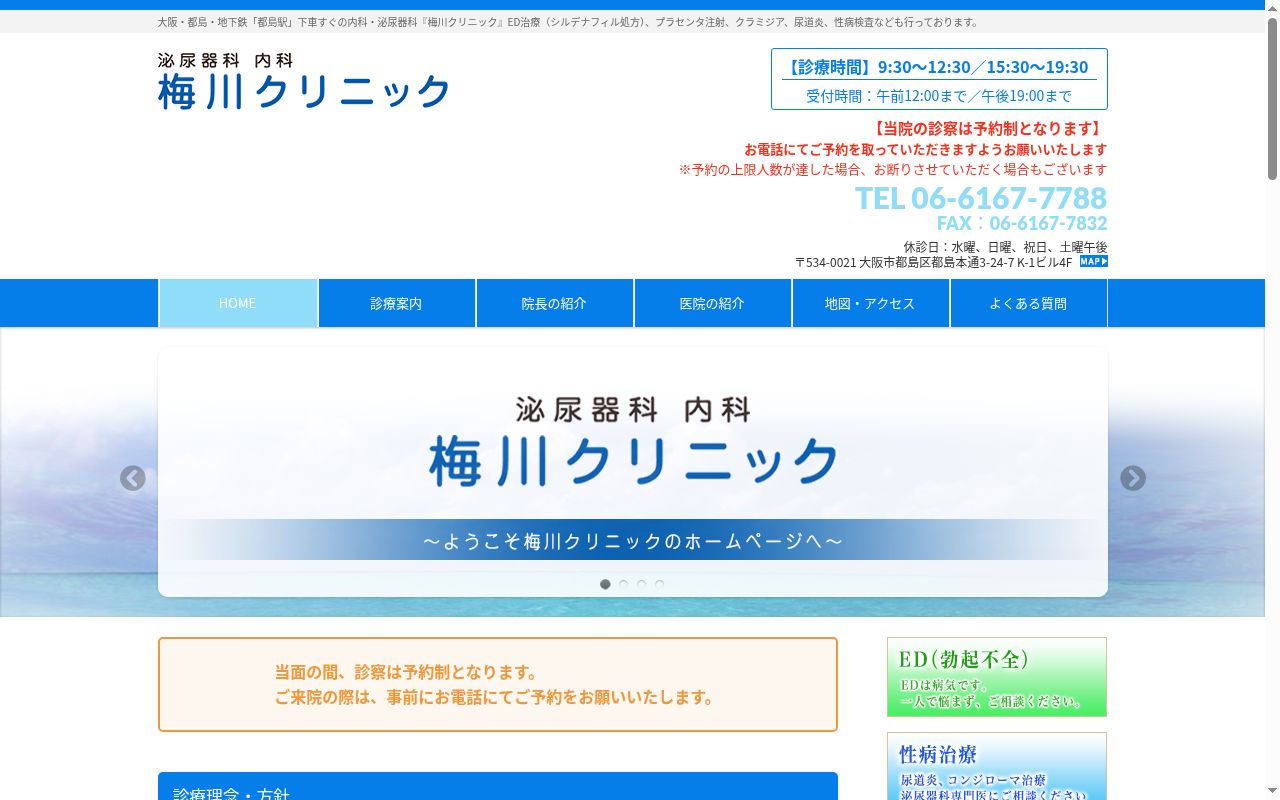The width and height of the screenshot is (1280, 800).
Task: Click the 休診日 closed days text
Action: coord(1005,246)
